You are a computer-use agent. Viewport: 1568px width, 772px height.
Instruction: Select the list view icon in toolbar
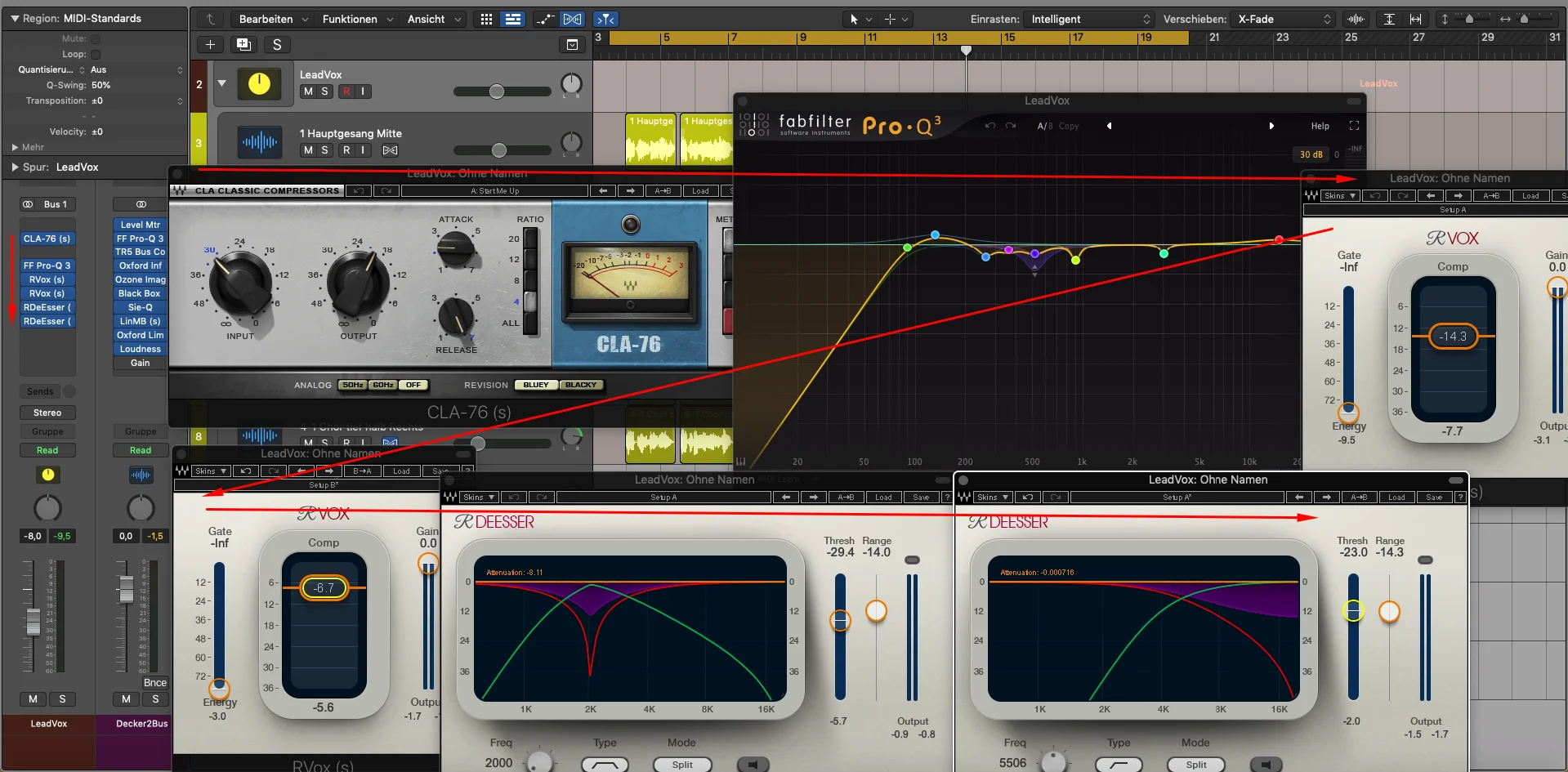[513, 19]
